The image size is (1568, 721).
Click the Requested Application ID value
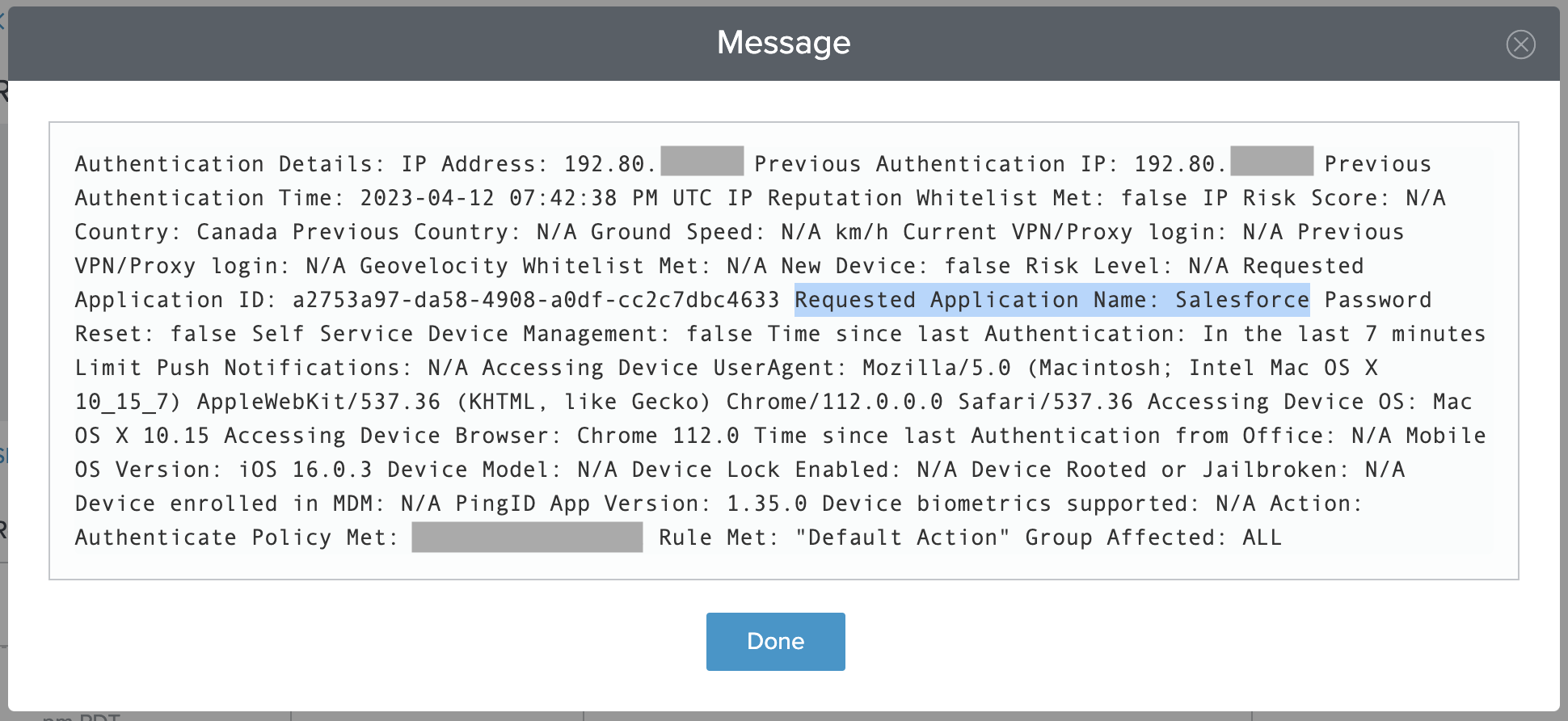click(533, 299)
